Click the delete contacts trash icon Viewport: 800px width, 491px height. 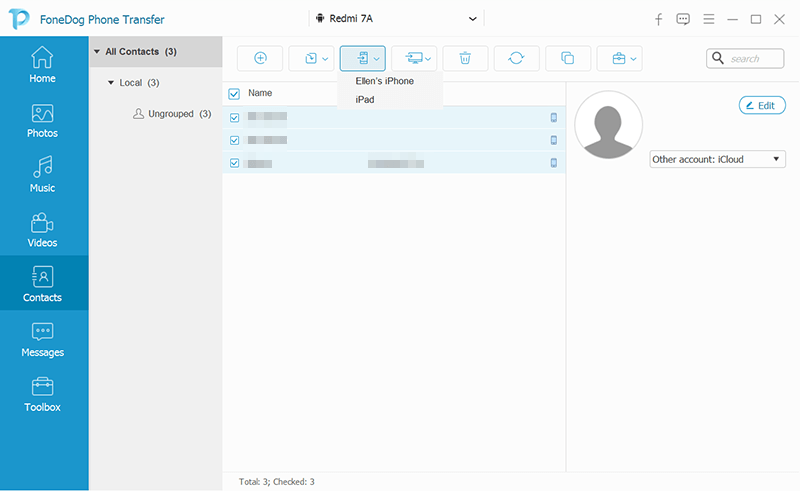click(465, 59)
